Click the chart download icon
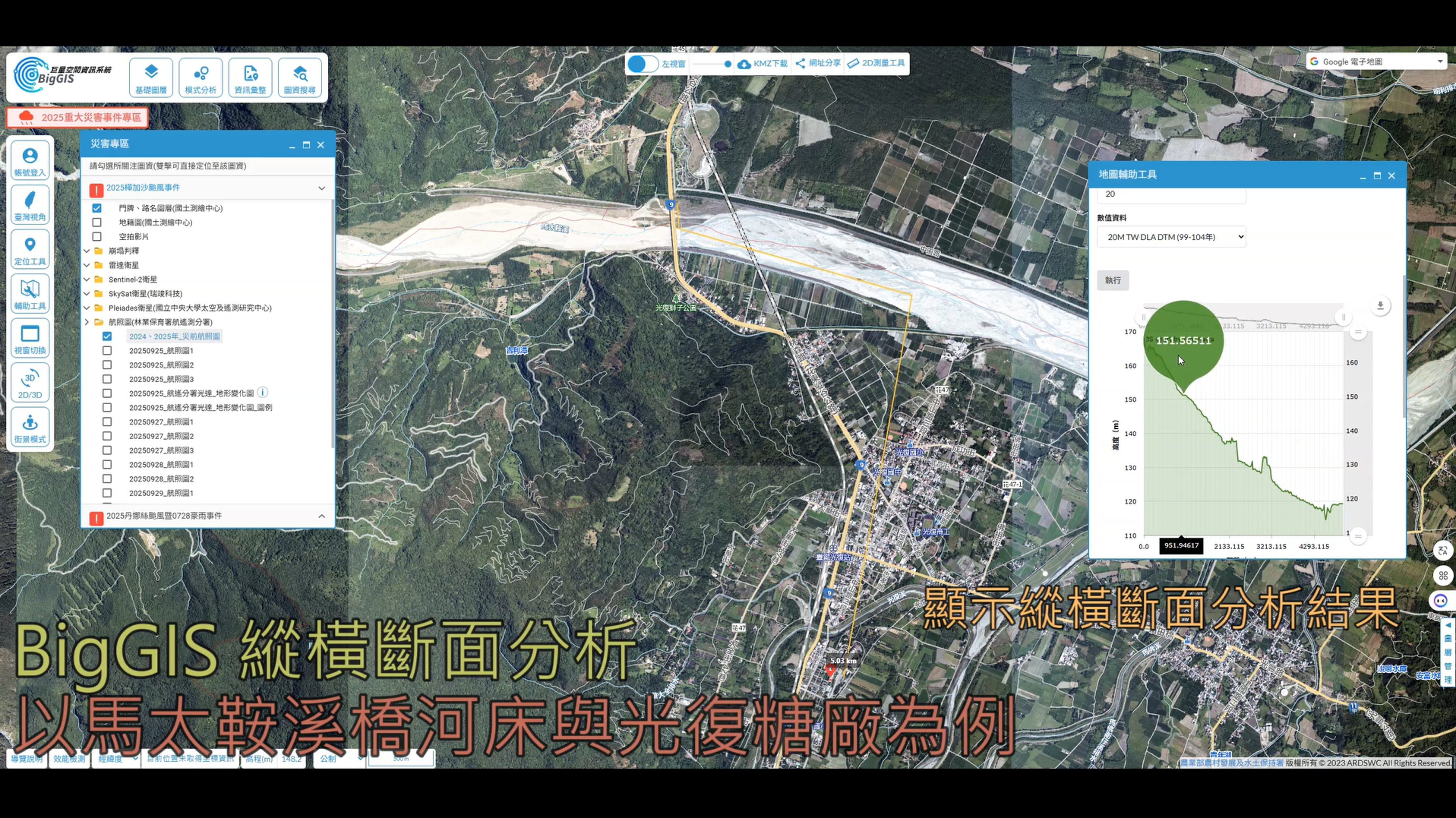The width and height of the screenshot is (1456, 818). [1380, 306]
